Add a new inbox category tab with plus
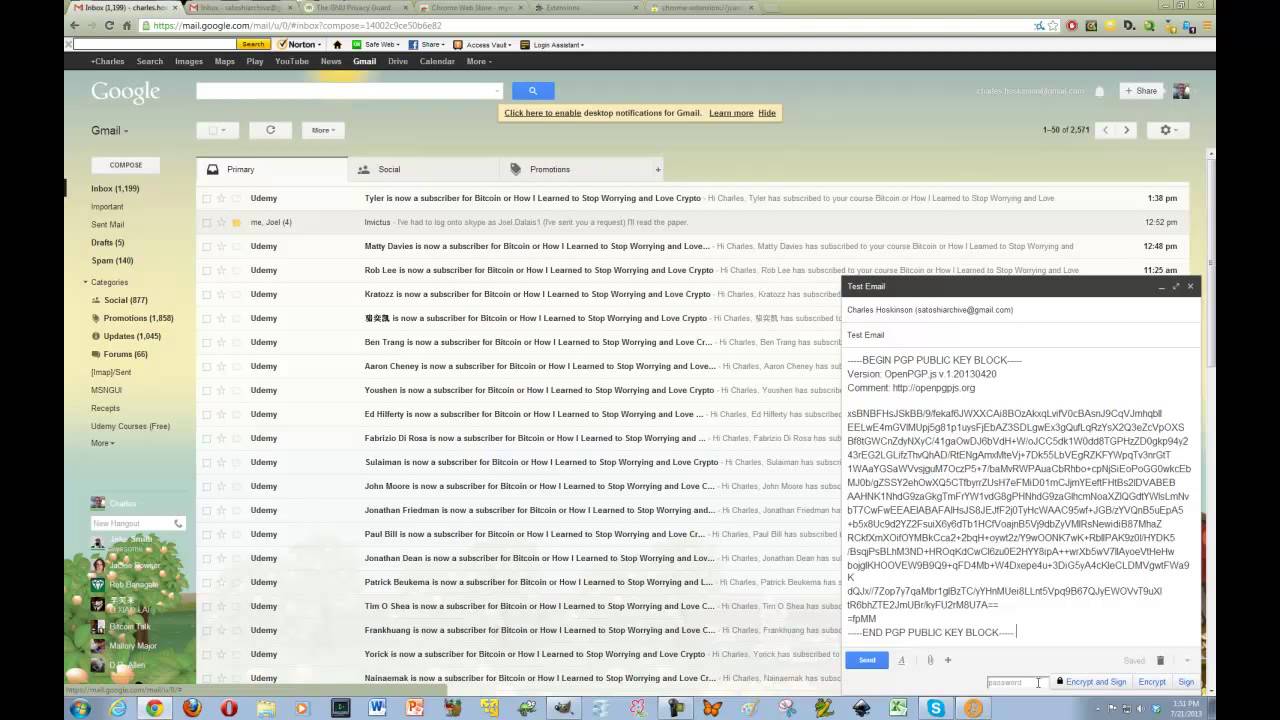Screen dimensions: 1280x720 tap(658, 169)
